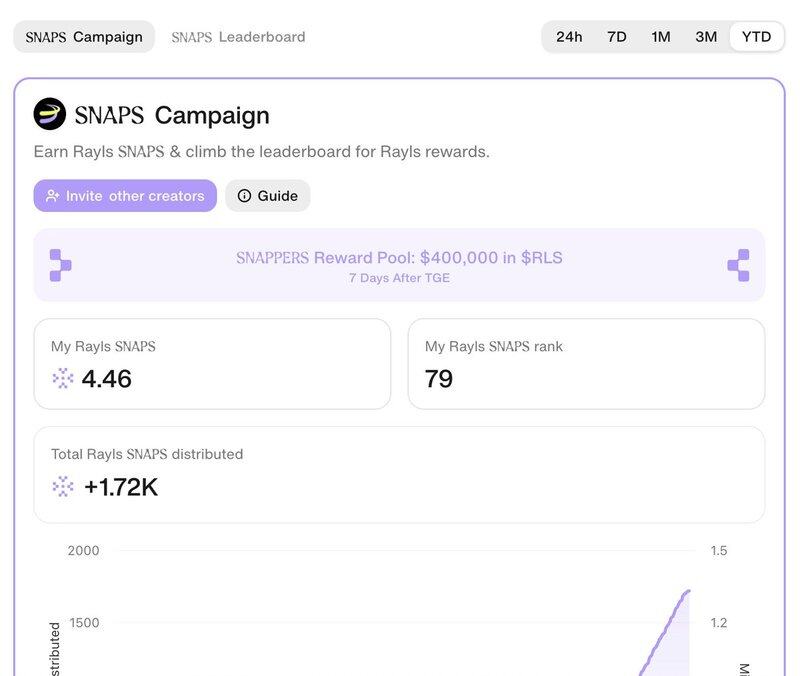
Task: Click the add-person icon in Invite button
Action: (53, 196)
